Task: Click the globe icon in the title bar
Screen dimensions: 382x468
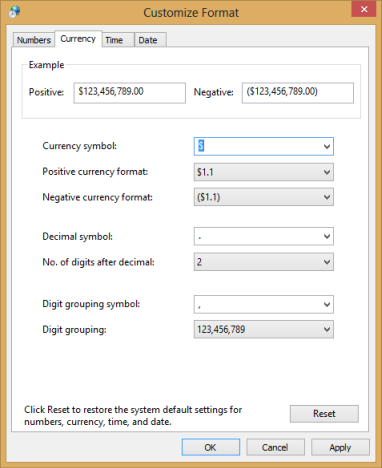Action: pos(14,12)
